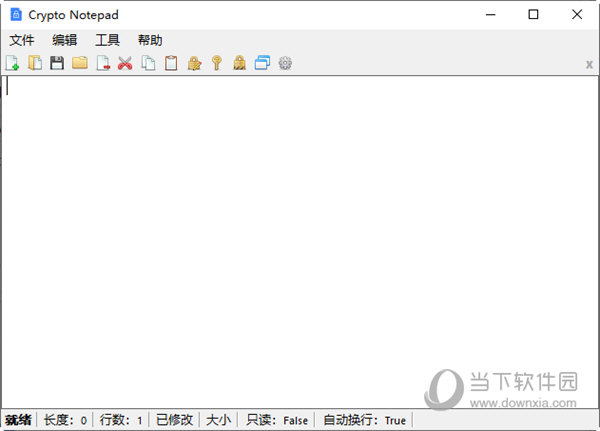600x431 pixels.
Task: Paste using the clipboard icon
Action: [x=171, y=63]
